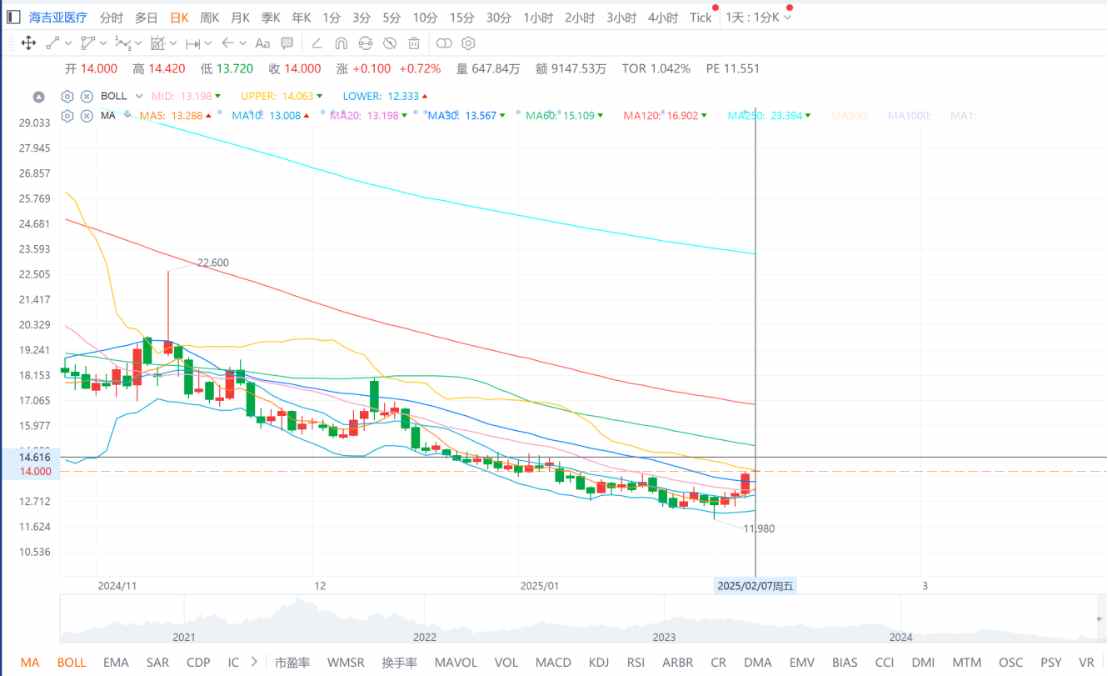Click the trash icon to delete drawings
The width and height of the screenshot is (1108, 676).
coord(415,43)
